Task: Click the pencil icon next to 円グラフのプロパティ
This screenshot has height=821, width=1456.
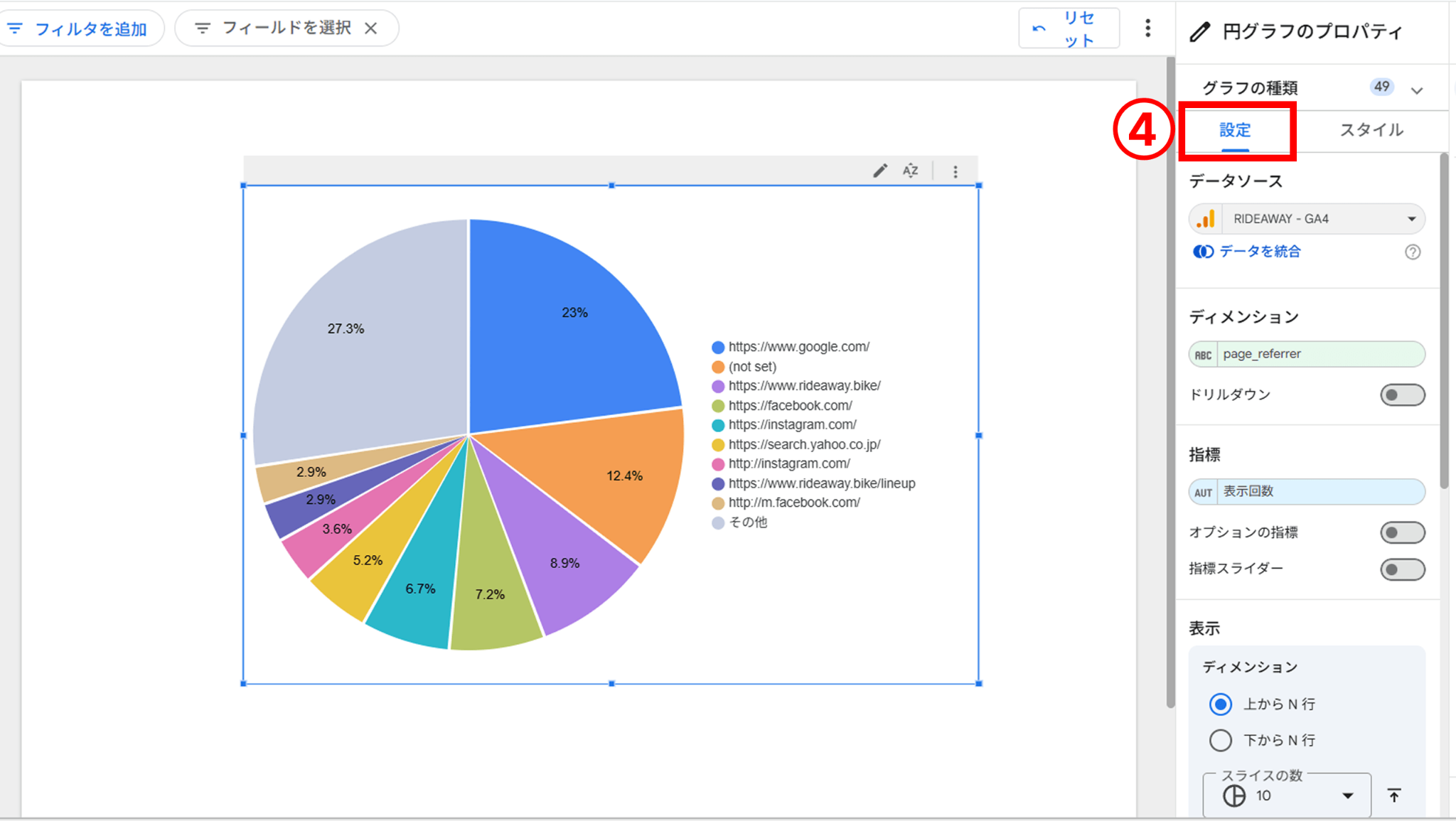Action: pos(1200,32)
